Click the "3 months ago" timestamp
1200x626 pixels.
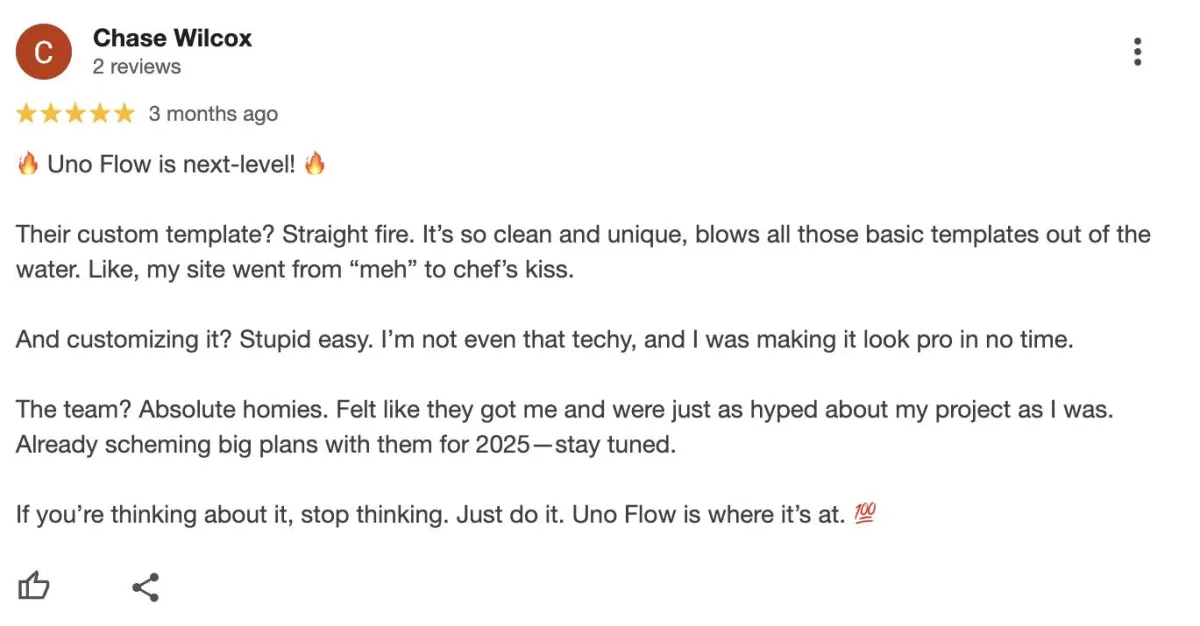pos(213,114)
